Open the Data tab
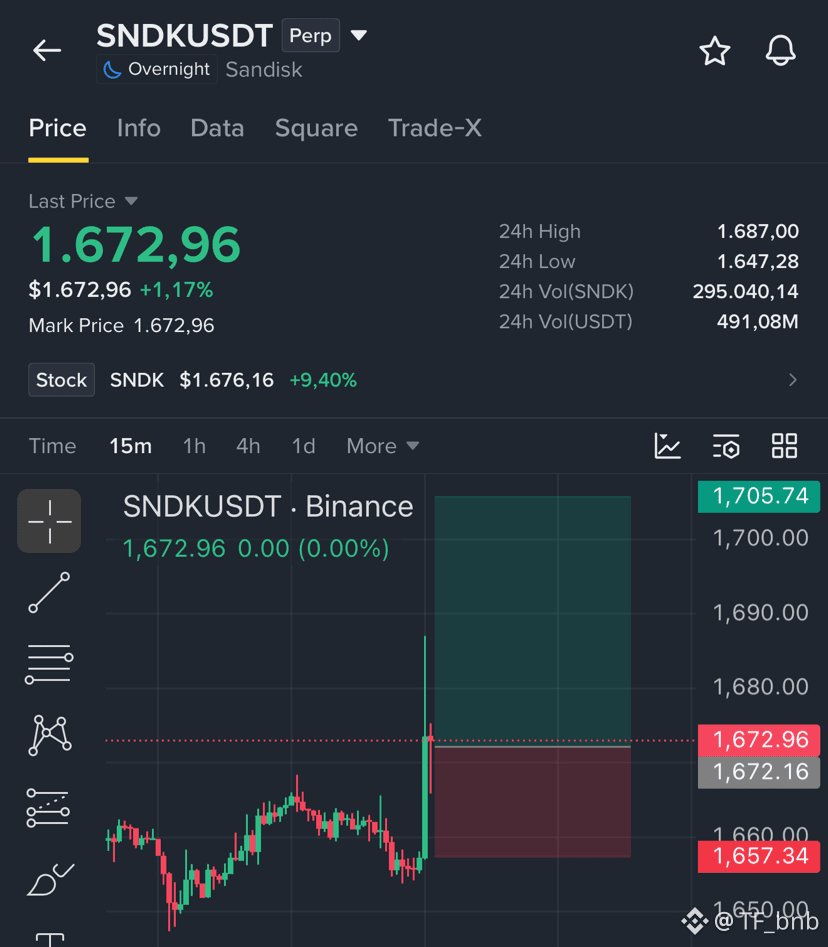 [217, 128]
